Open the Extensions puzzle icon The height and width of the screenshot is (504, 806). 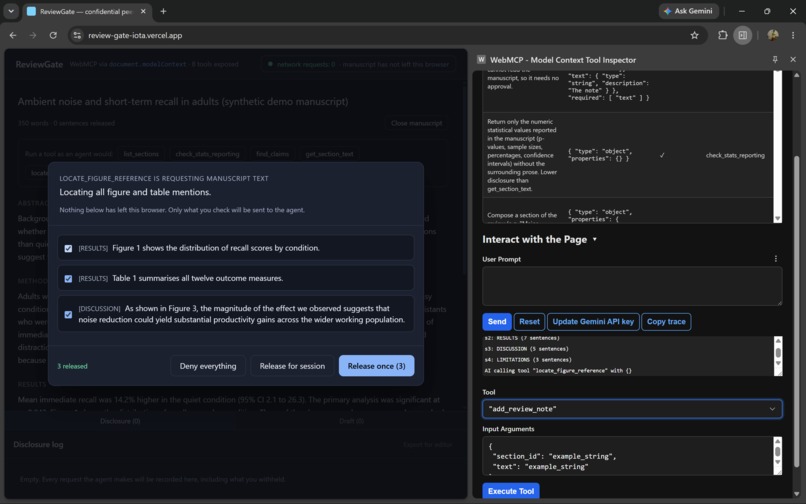(722, 35)
